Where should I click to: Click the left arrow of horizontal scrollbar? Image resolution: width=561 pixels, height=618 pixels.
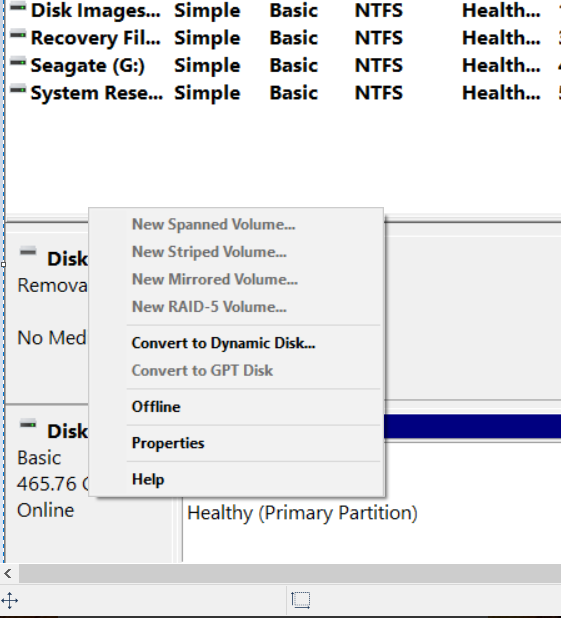coord(8,573)
